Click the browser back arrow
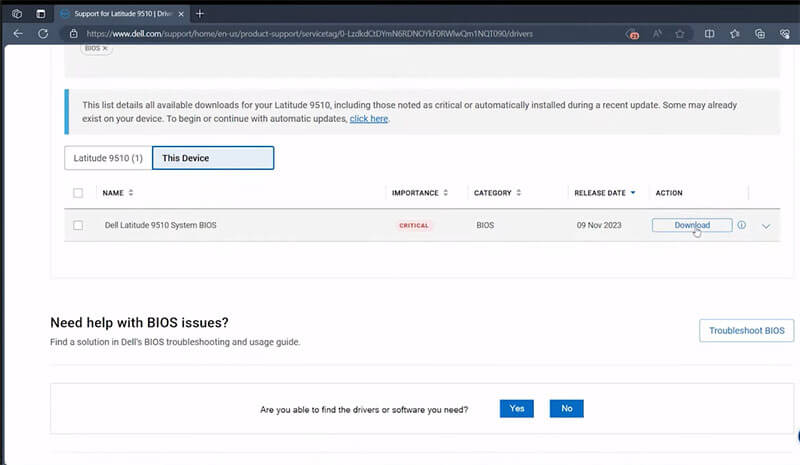Screen dimensions: 800x465 (18, 34)
